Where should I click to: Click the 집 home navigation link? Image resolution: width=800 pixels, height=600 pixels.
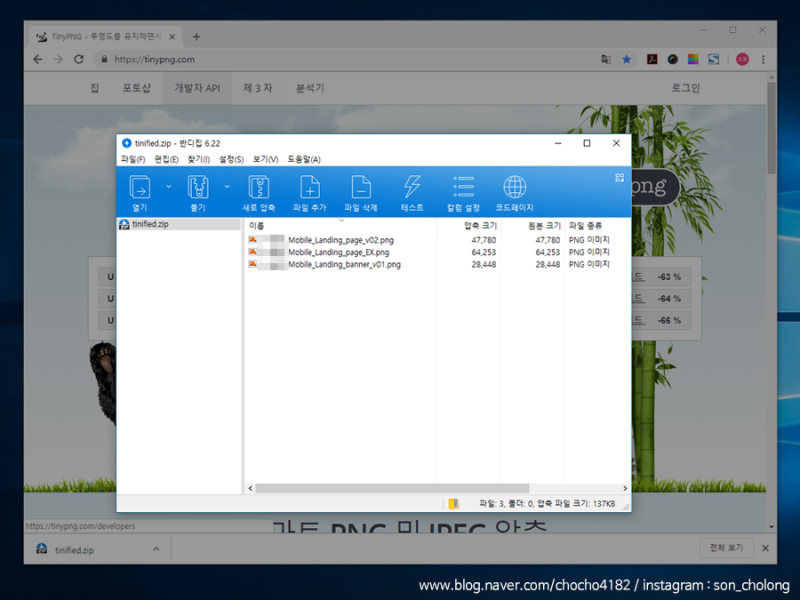94,88
